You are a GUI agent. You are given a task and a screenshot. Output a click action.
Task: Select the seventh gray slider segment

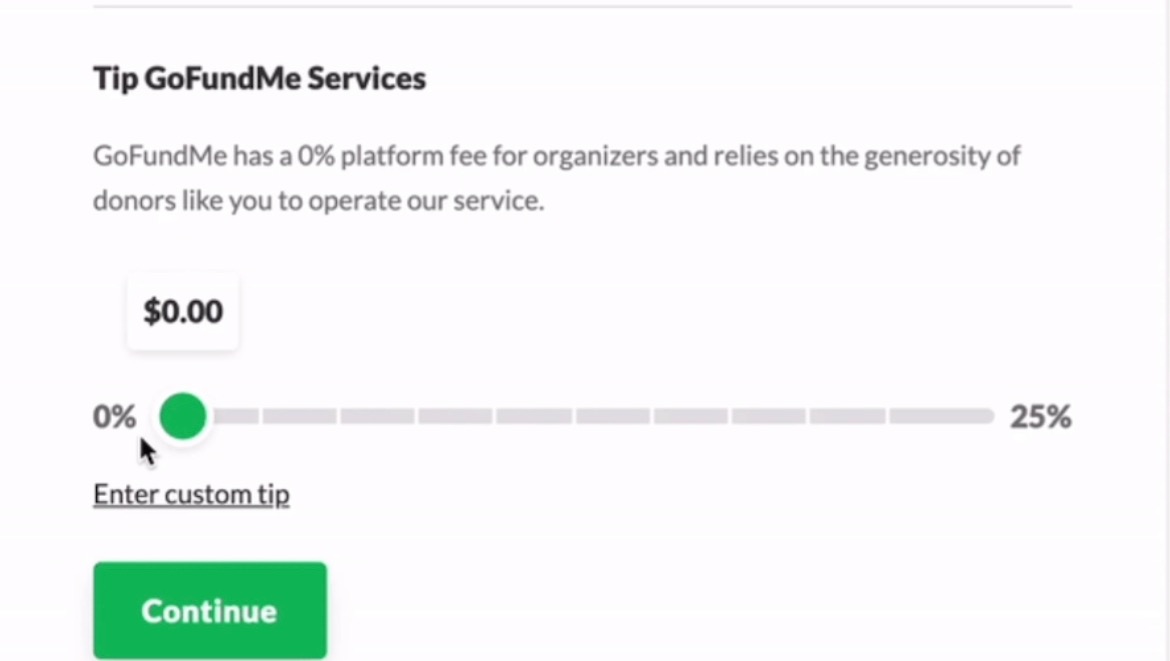click(x=691, y=416)
